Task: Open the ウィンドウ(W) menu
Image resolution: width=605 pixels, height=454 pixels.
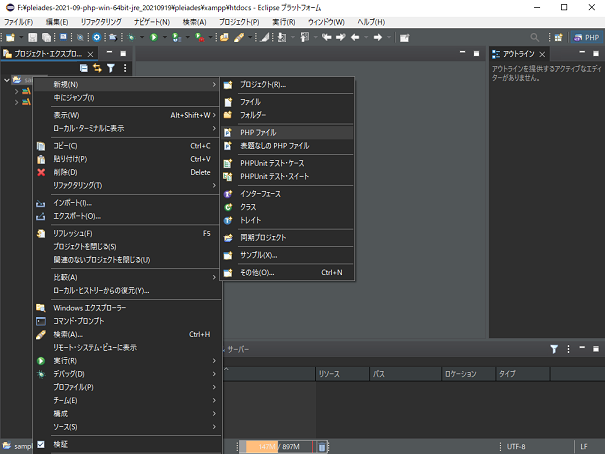Action: coord(326,22)
